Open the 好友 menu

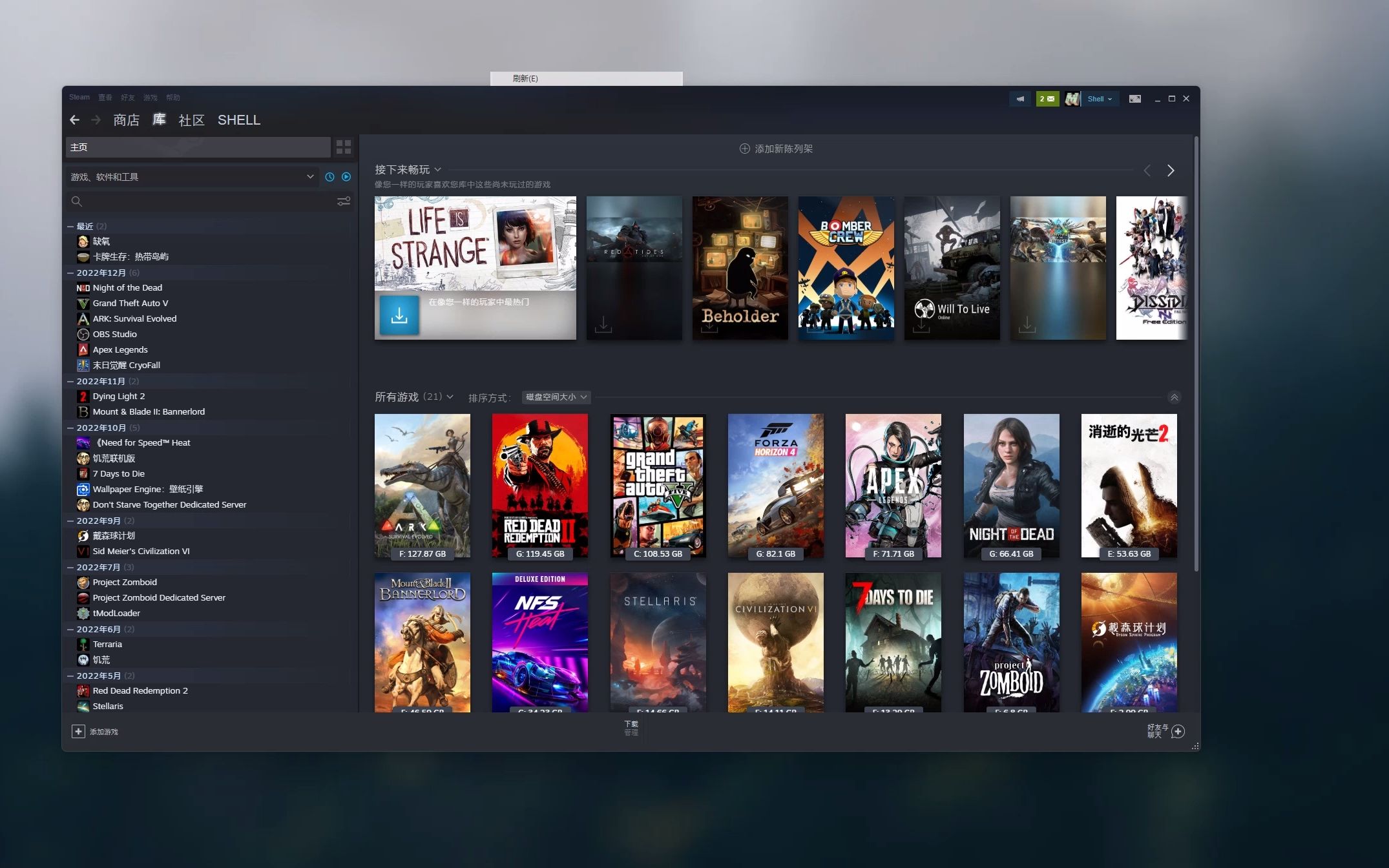coord(128,98)
